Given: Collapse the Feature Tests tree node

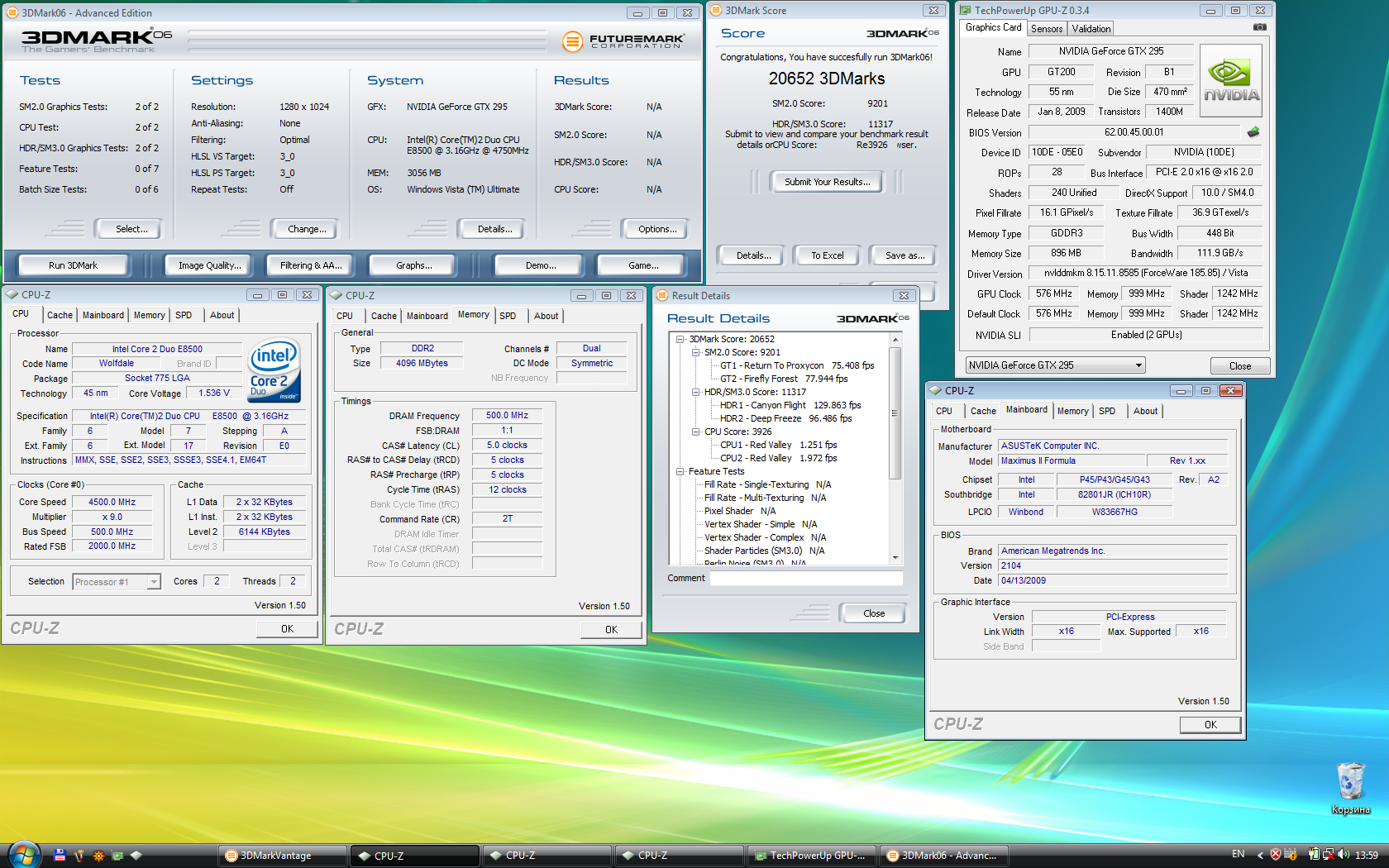Looking at the screenshot, I should (680, 471).
